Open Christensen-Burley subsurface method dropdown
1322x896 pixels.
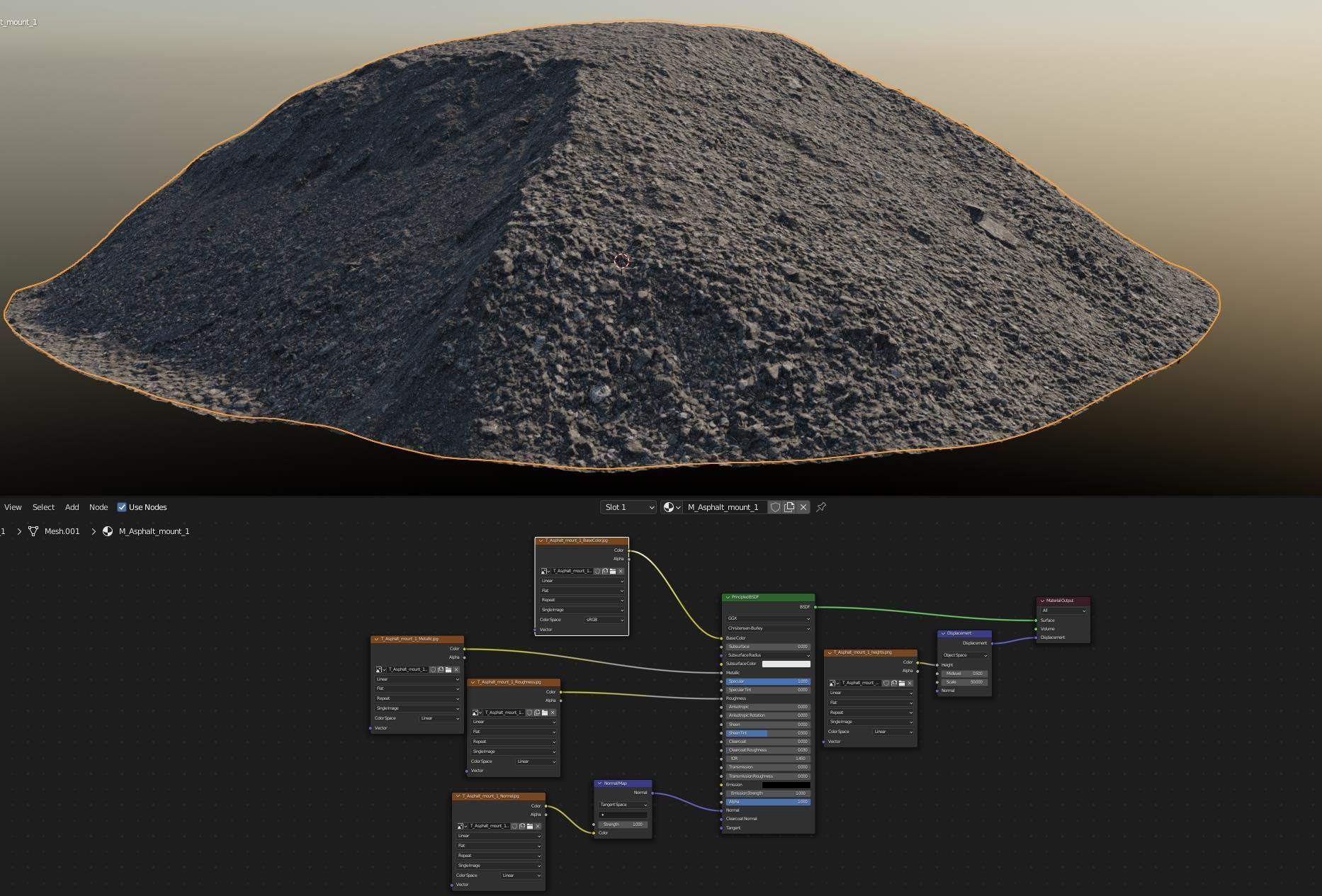pyautogui.click(x=768, y=628)
